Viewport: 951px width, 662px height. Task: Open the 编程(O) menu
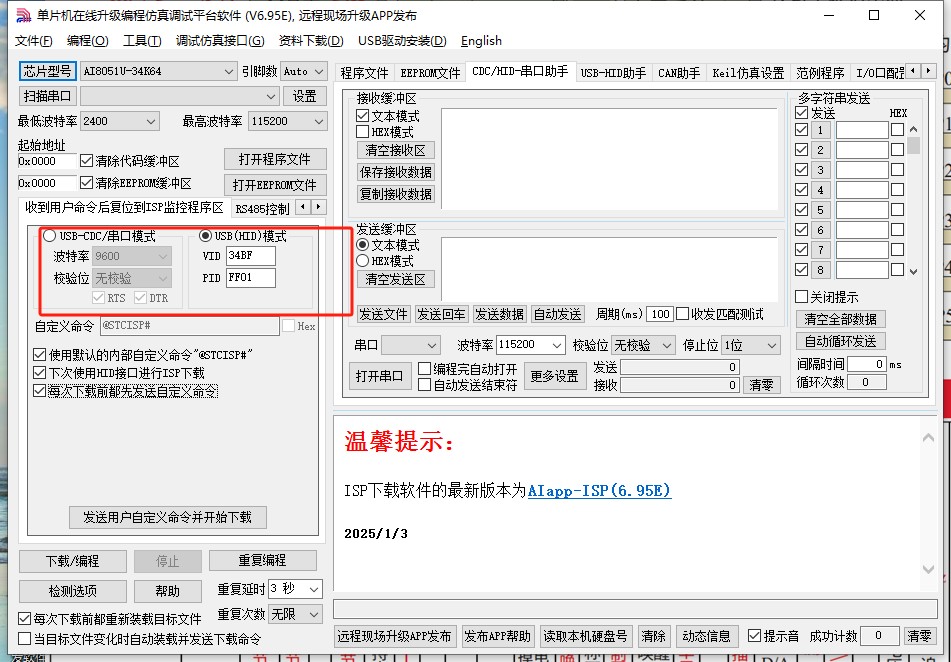click(x=87, y=41)
